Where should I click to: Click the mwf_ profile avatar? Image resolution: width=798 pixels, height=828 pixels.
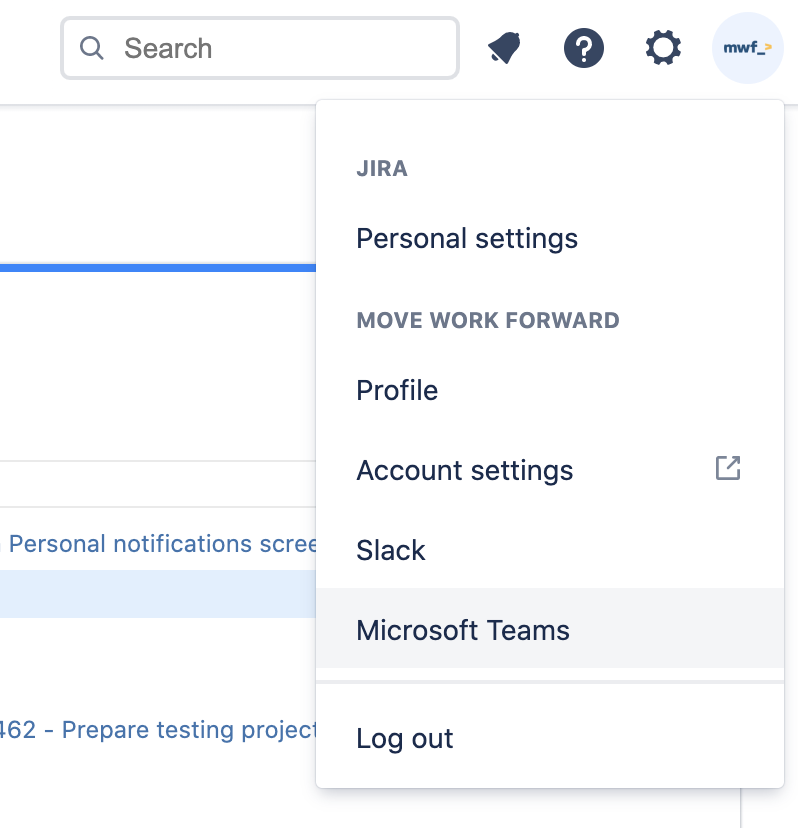coord(747,48)
